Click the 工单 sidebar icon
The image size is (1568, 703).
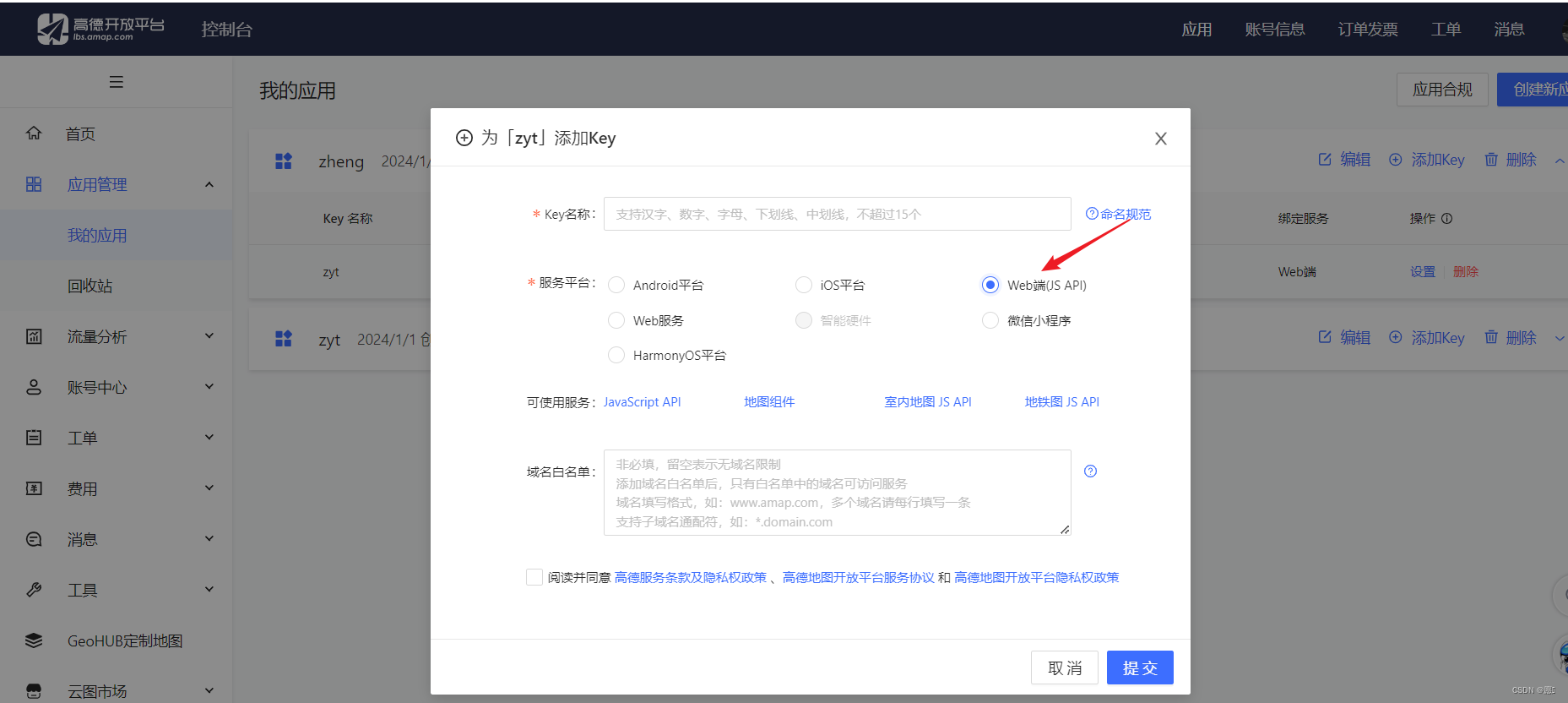click(34, 438)
